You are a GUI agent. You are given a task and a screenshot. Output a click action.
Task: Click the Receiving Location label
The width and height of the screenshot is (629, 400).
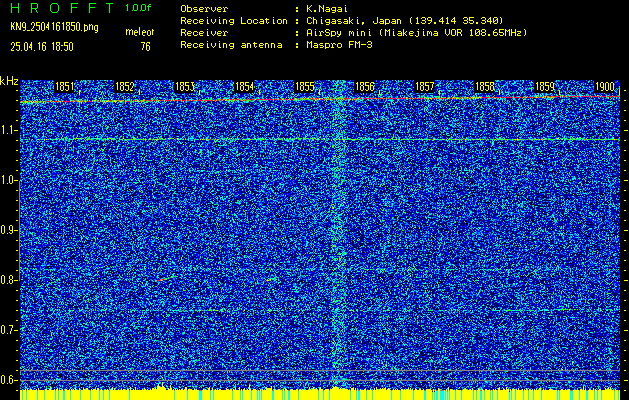(234, 20)
